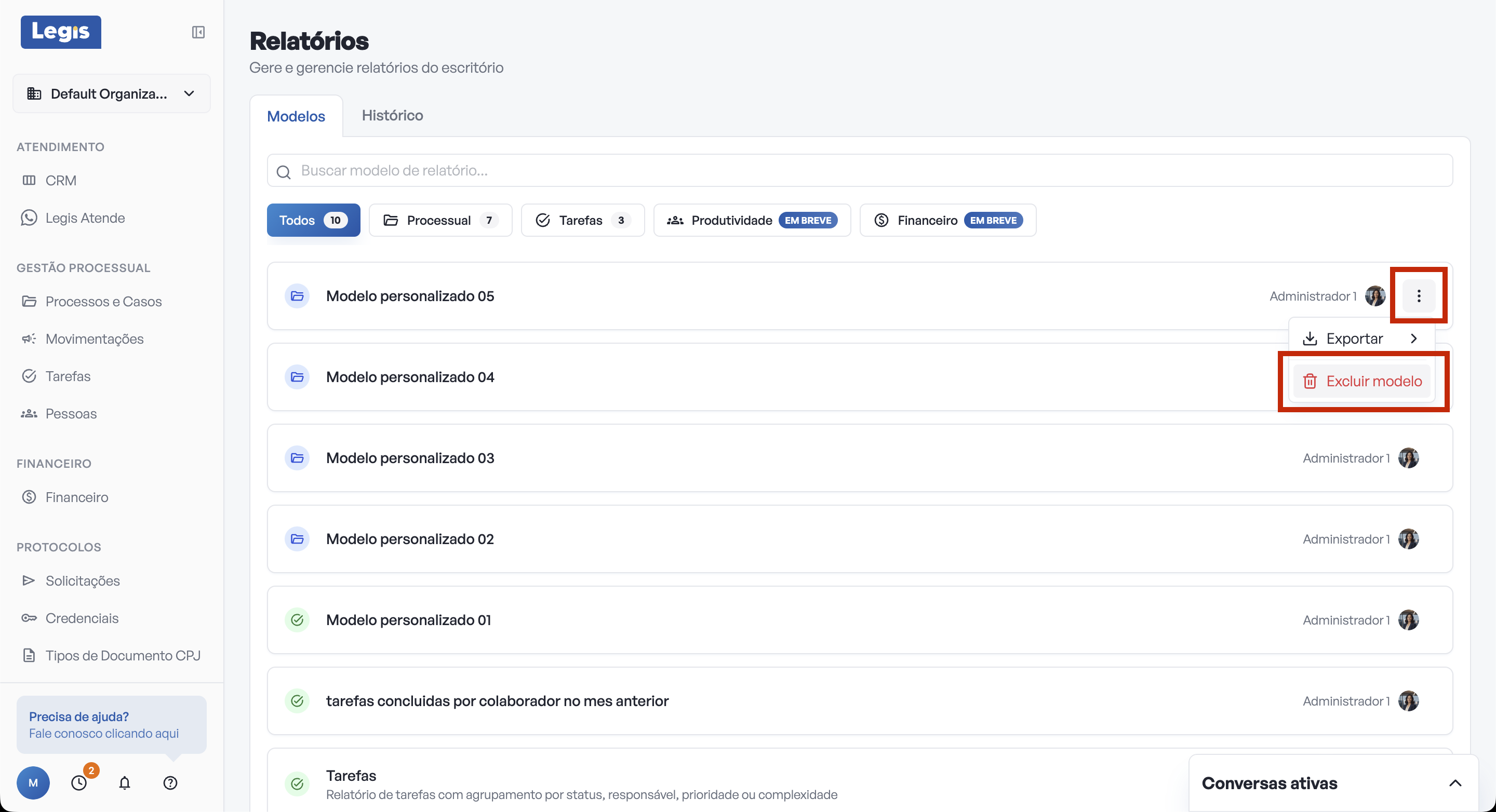Screen dimensions: 1496x812
Task: Collapse the sidebar panel icon
Action: pos(198,32)
